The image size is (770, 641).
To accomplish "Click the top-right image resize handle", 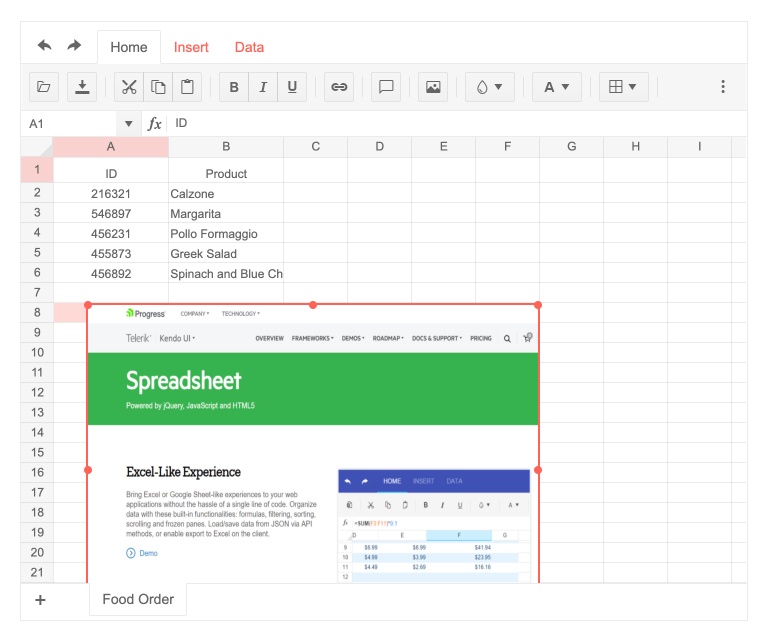I will tap(538, 305).
